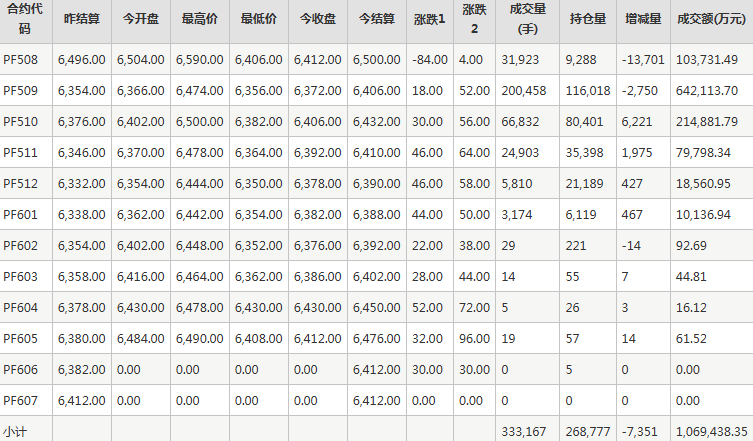Select contract code PF508
The image size is (753, 441).
(x=20, y=60)
